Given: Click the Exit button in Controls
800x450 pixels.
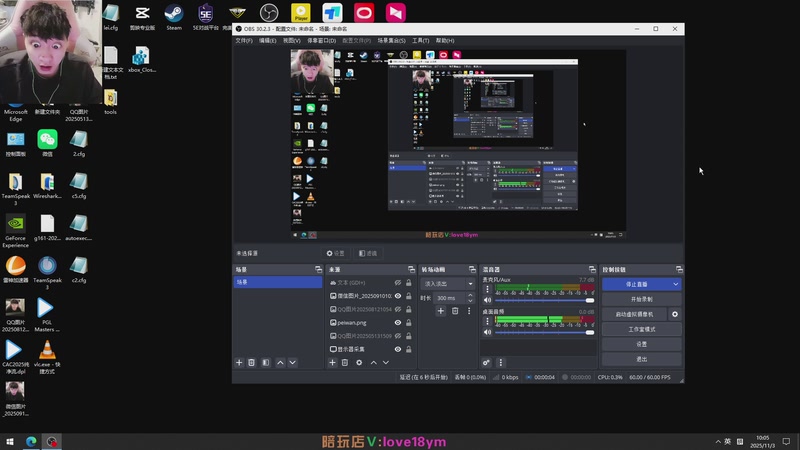Looking at the screenshot, I should 641,359.
